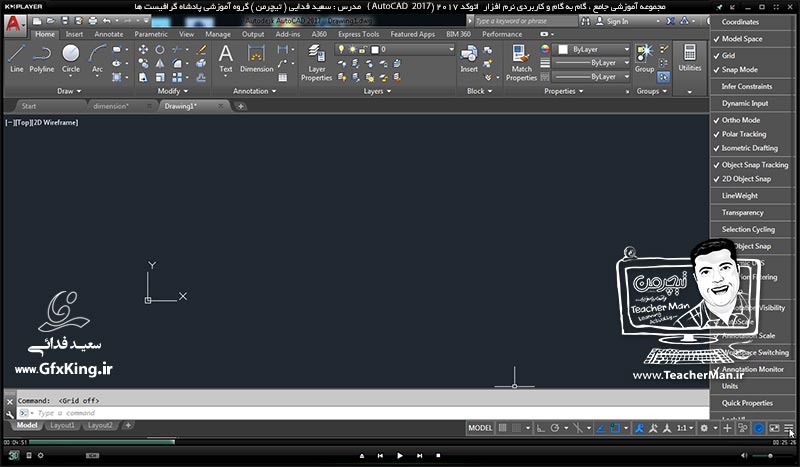Screen dimensions: 800x467
Task: Expand the Modify panel
Action: pos(172,91)
